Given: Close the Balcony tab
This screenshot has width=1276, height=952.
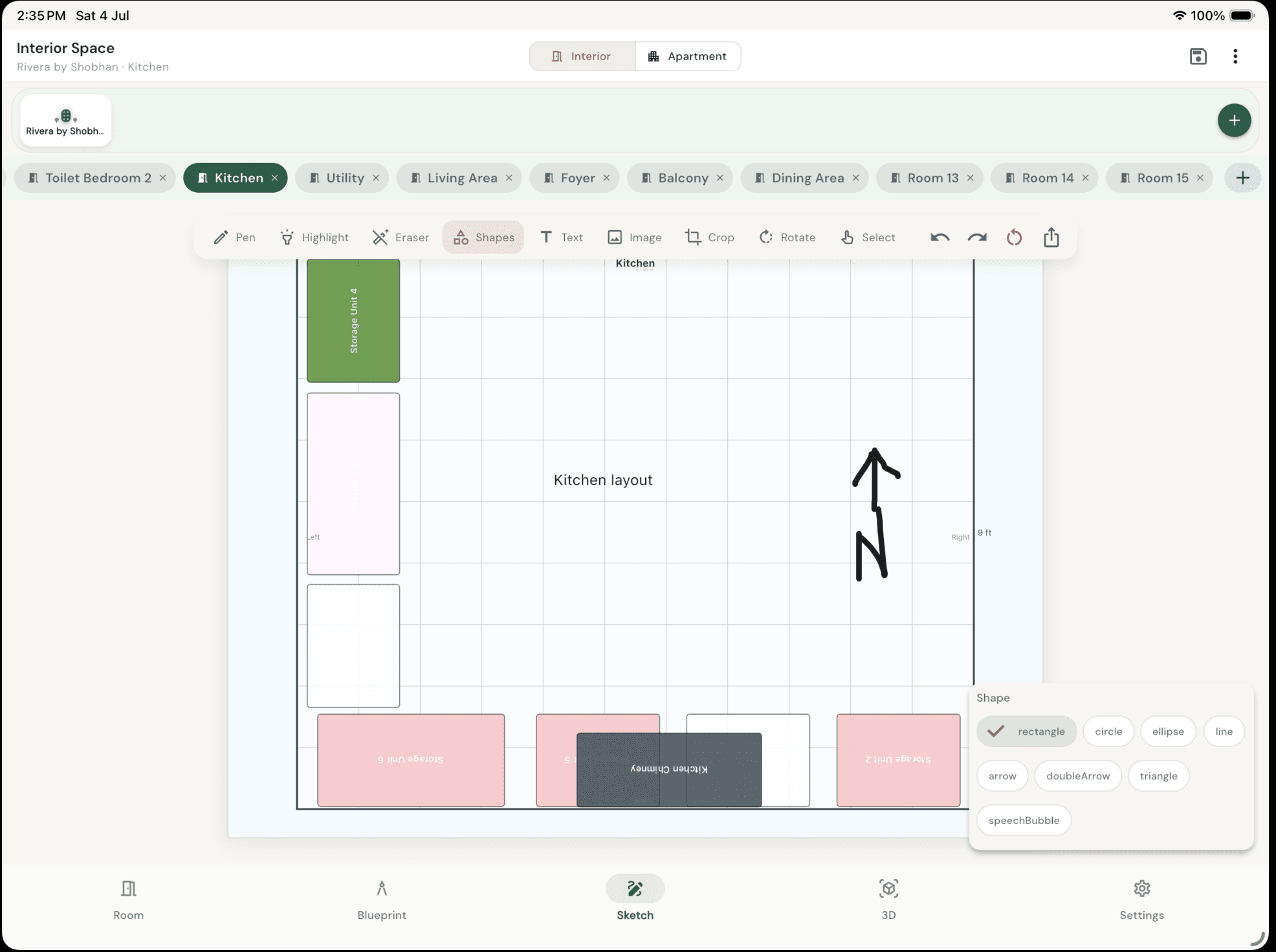Looking at the screenshot, I should [x=720, y=178].
